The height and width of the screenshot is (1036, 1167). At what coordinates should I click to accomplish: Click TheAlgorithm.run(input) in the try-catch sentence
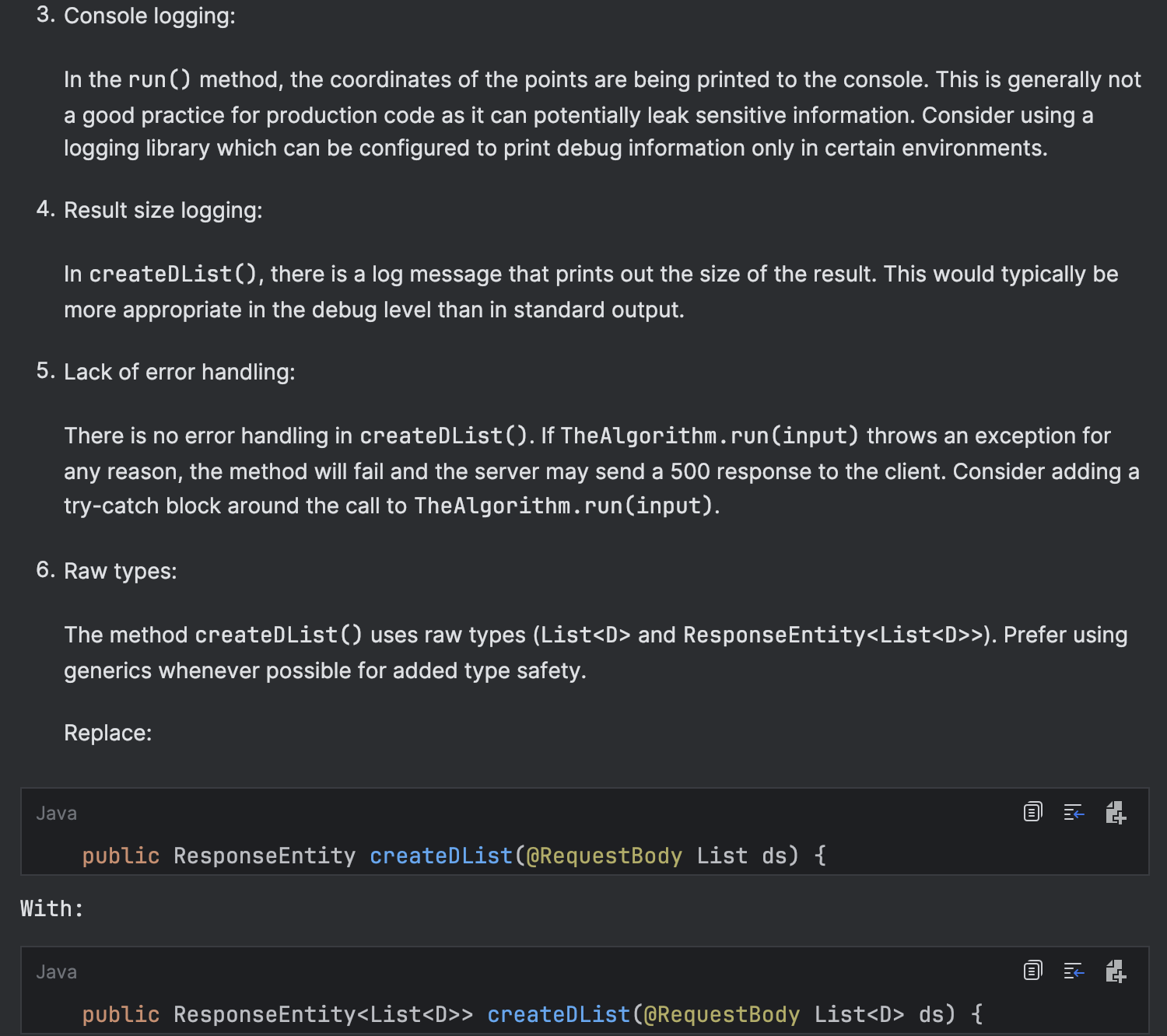point(564,506)
